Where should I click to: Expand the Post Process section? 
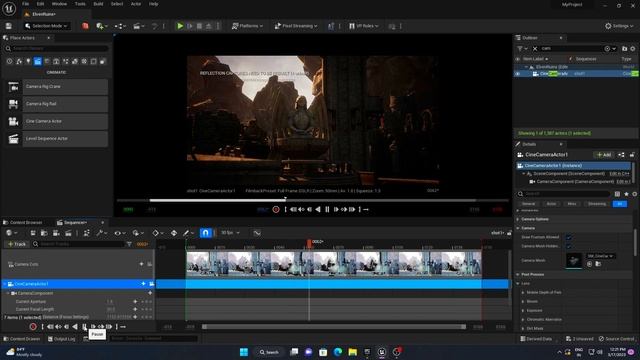pos(518,274)
